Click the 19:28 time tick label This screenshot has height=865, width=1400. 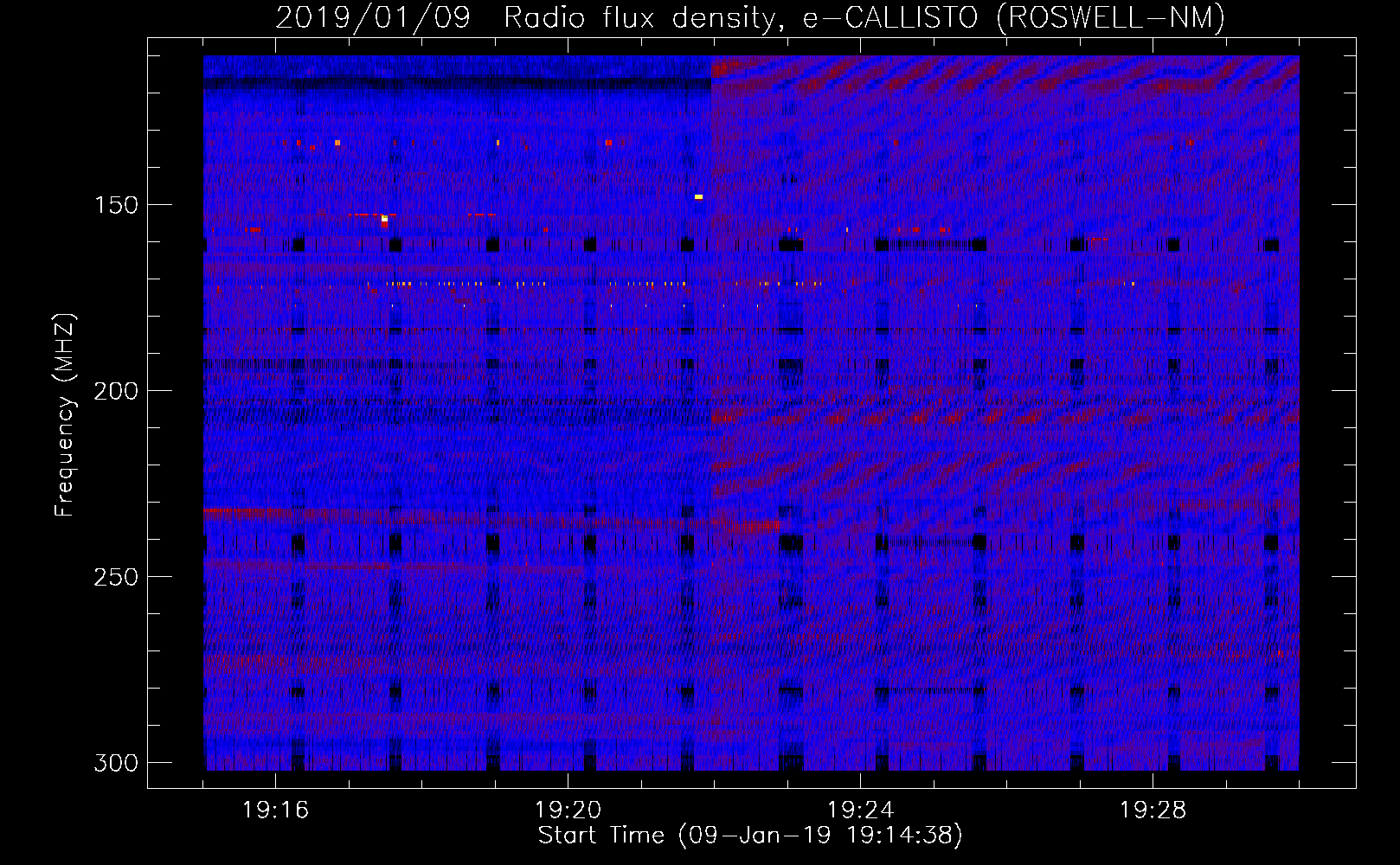click(1153, 810)
